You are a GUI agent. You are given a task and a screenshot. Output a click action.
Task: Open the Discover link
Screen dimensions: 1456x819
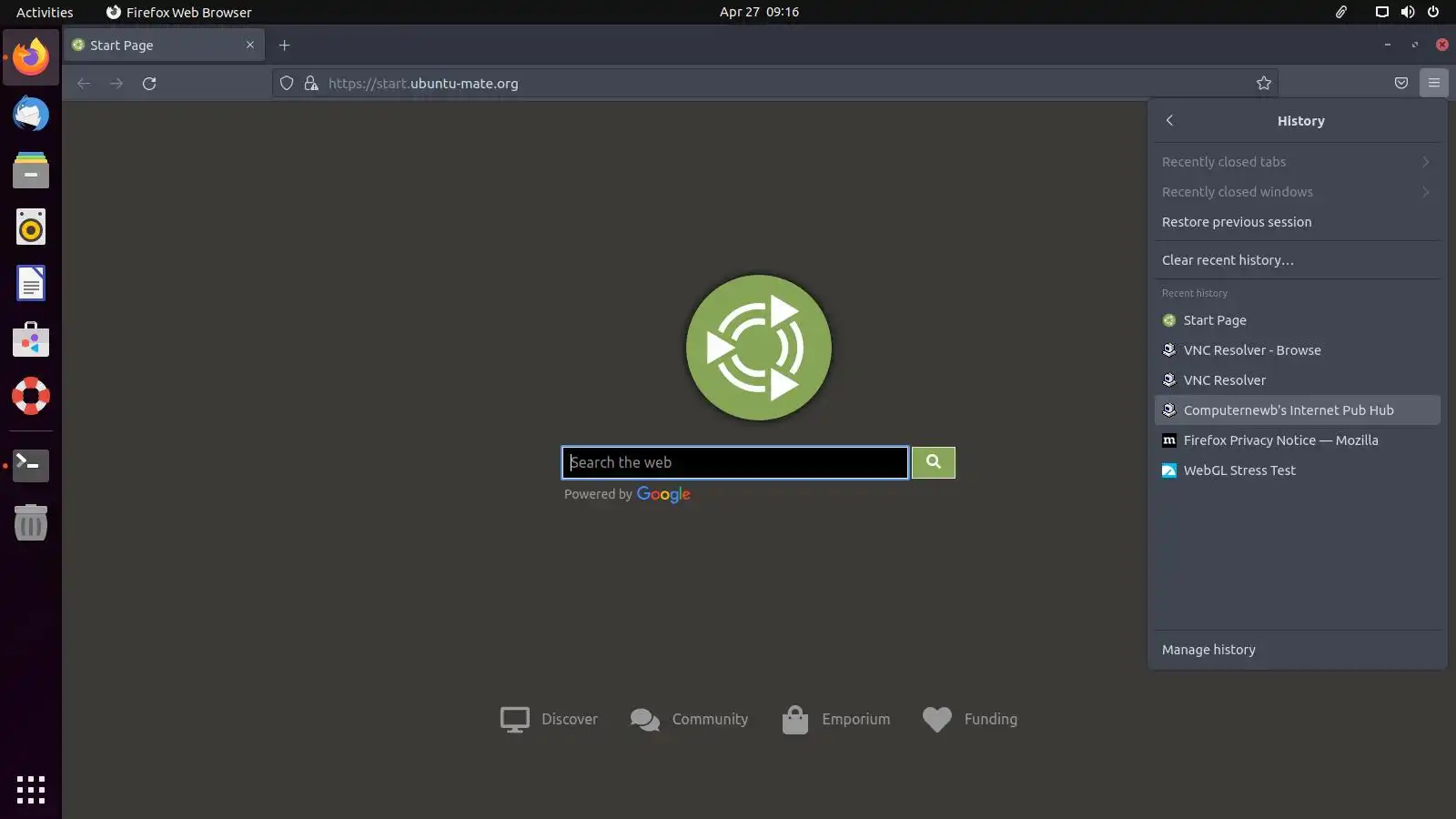(549, 719)
